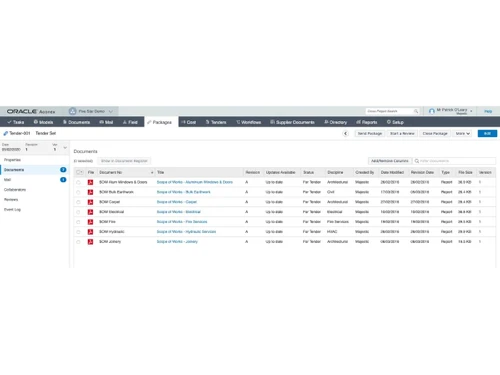Image resolution: width=500 pixels, height=375 pixels.
Task: Open PDF icon for BOM Fire row
Action: 90,222
